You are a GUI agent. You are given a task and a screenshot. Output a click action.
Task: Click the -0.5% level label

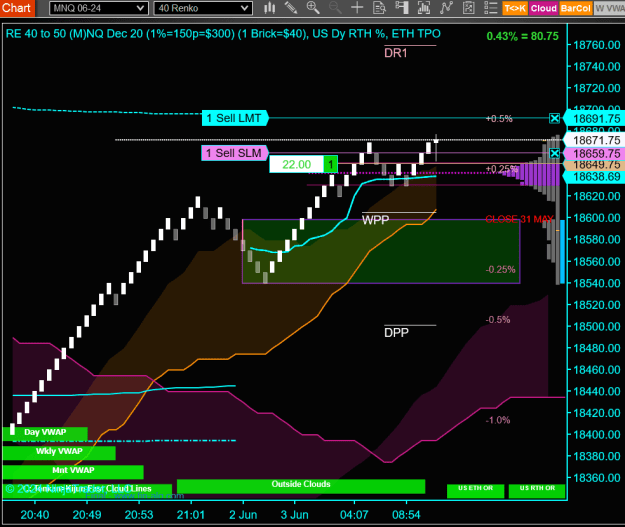498,320
